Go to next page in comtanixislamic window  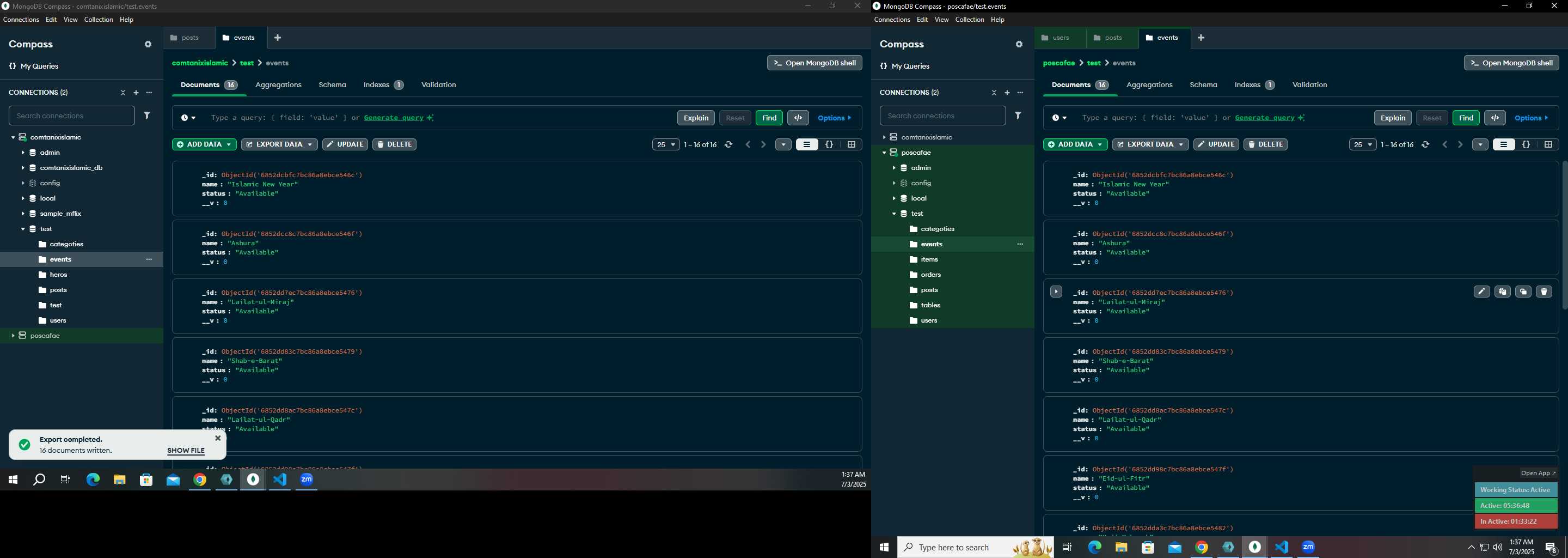763,144
